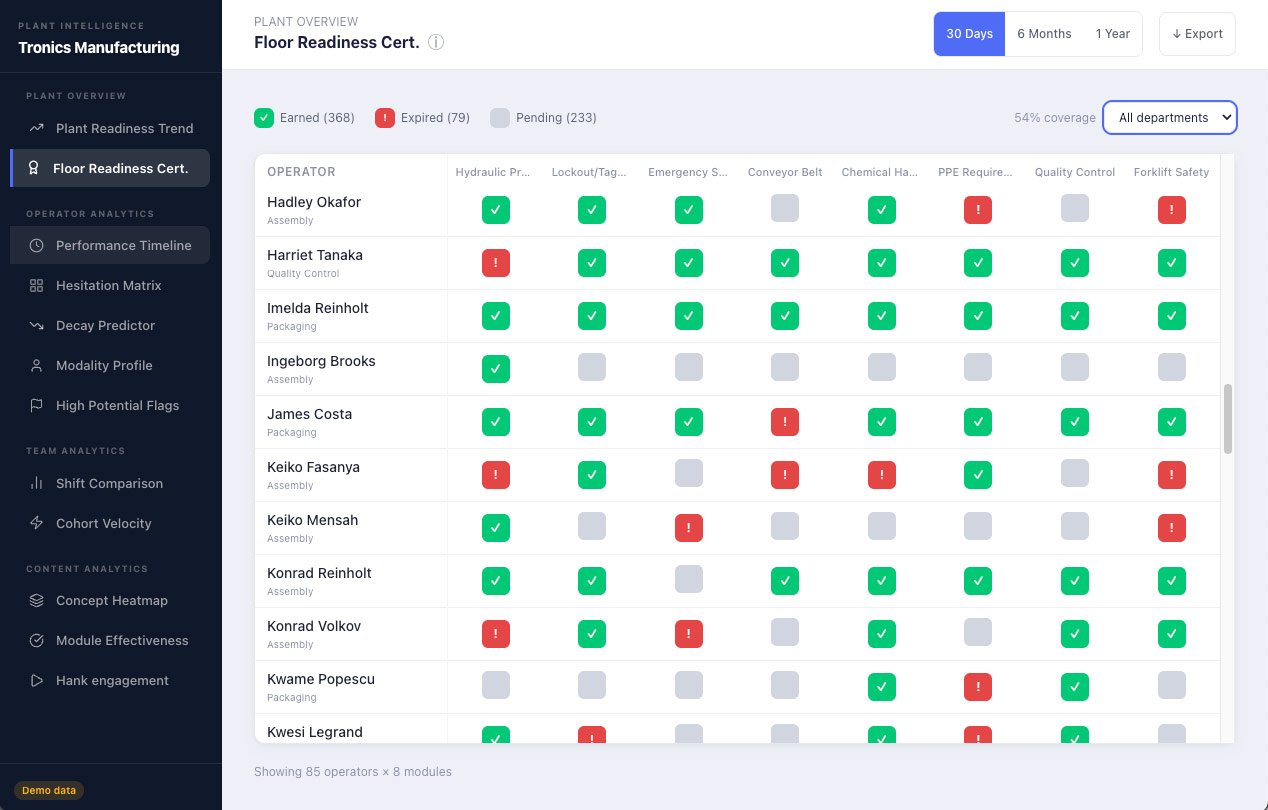1268x810 pixels.
Task: Click the High Potential Flags flag icon
Action: point(37,405)
